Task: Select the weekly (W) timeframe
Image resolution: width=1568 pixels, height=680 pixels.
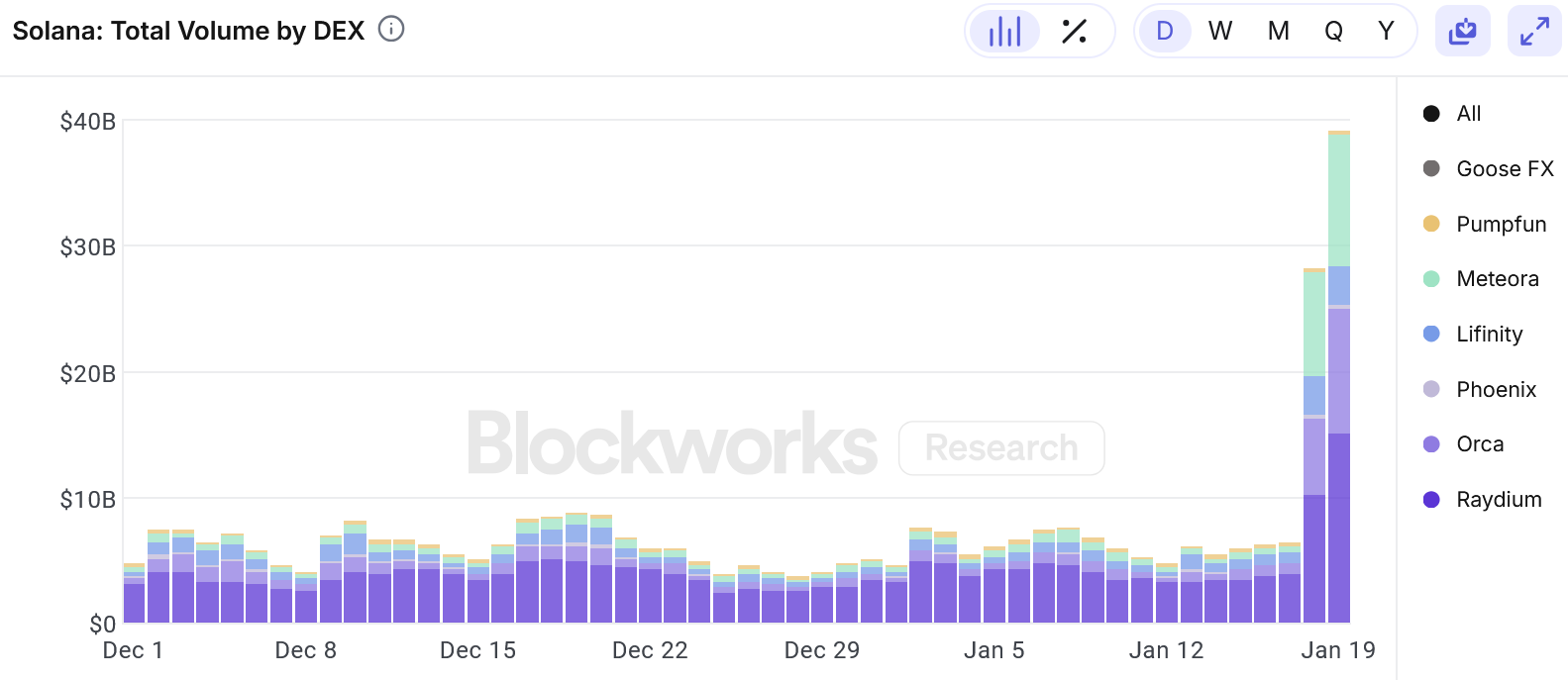Action: [x=1220, y=32]
